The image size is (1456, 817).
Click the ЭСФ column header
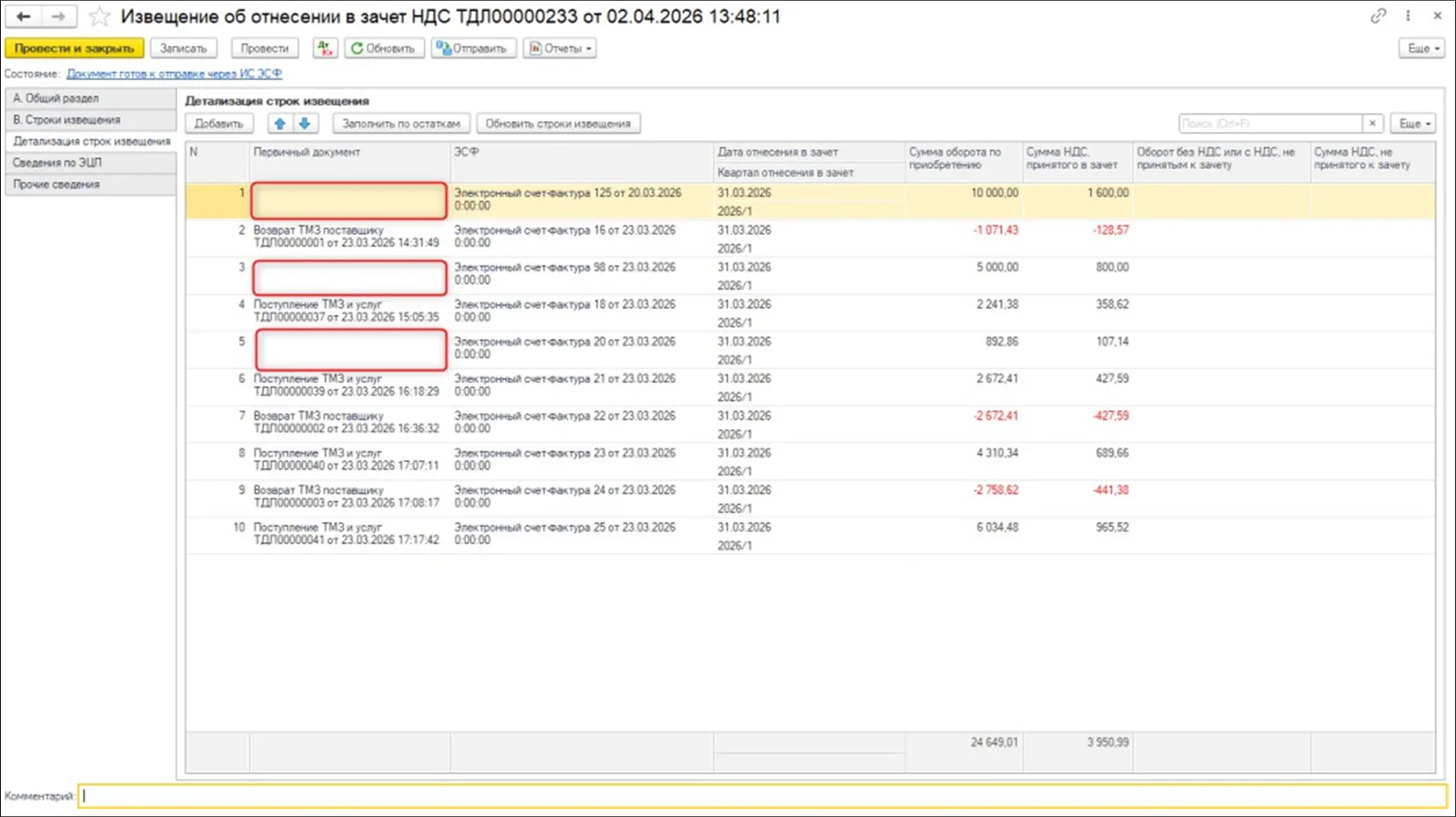(x=581, y=162)
